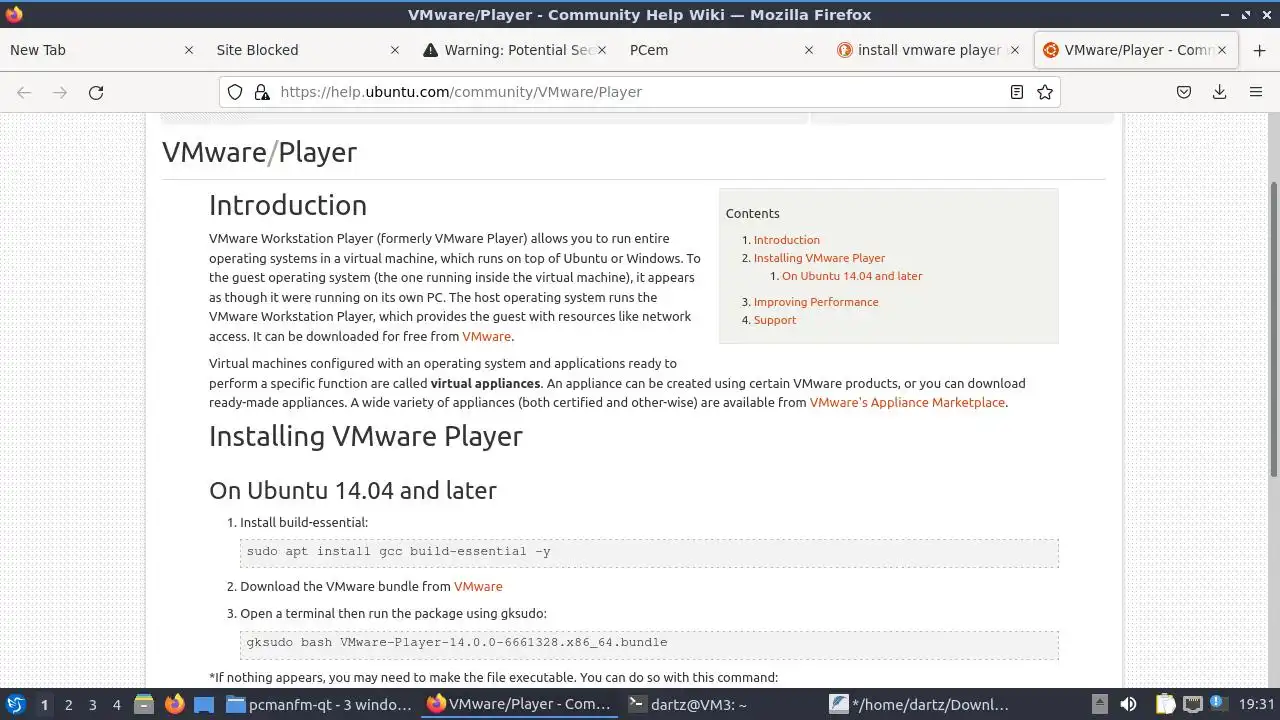Open VMware's Appliance Marketplace link
This screenshot has height=720, width=1280.
point(907,402)
